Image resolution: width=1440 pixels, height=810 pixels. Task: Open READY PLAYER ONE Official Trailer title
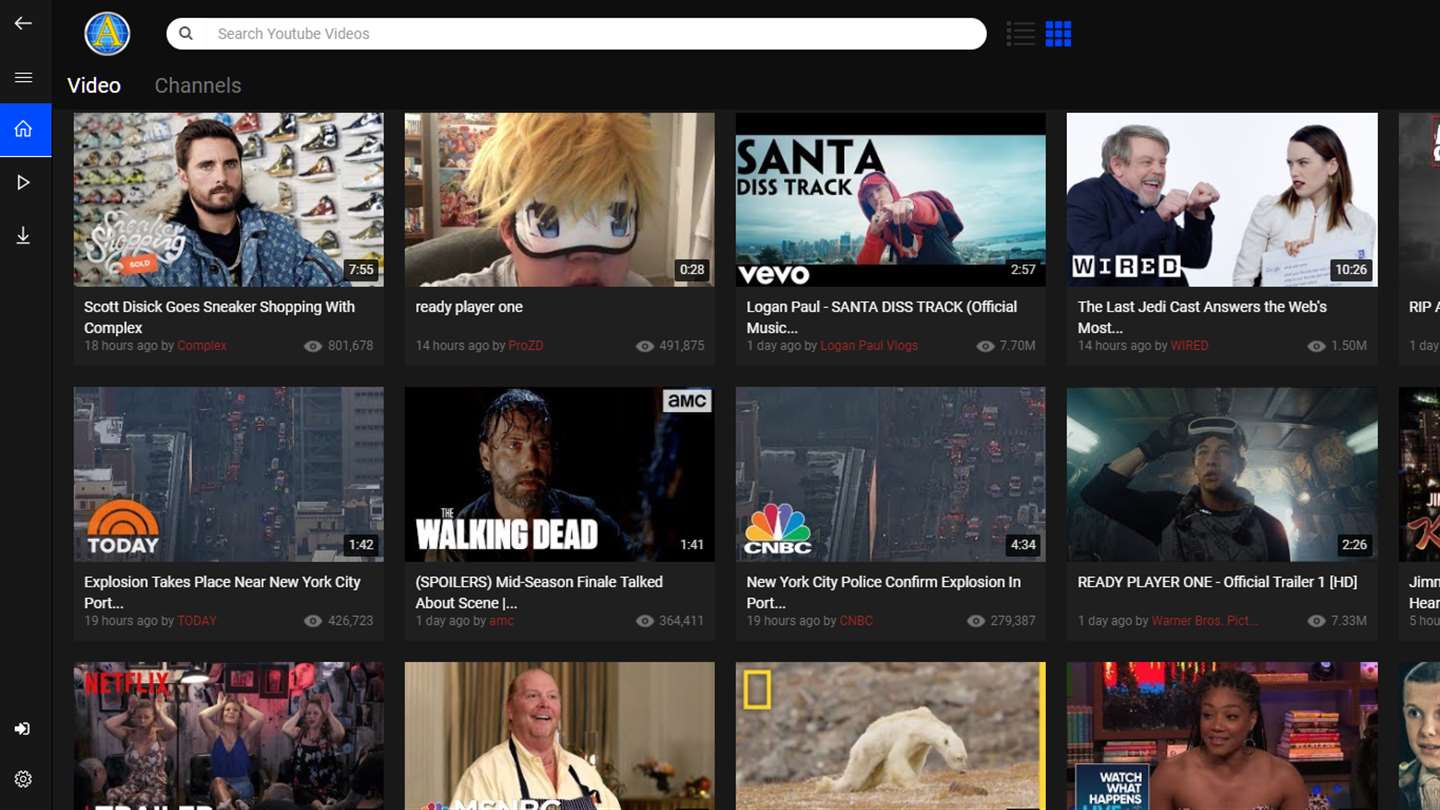pos(1217,582)
